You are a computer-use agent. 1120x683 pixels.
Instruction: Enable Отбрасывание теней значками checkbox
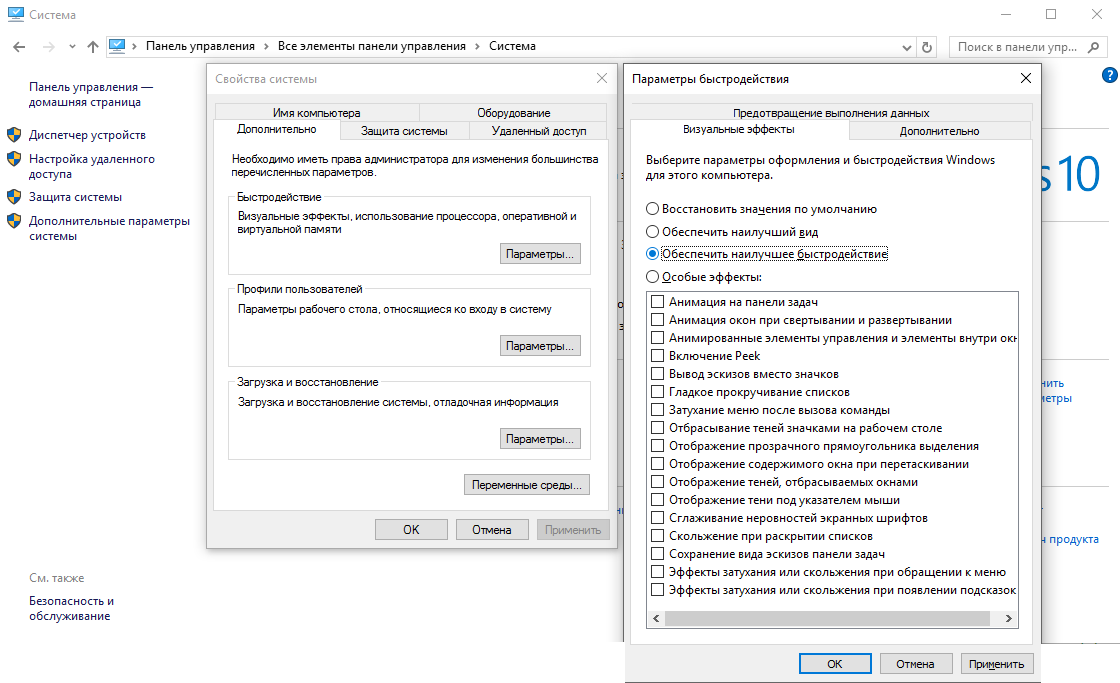click(x=658, y=427)
